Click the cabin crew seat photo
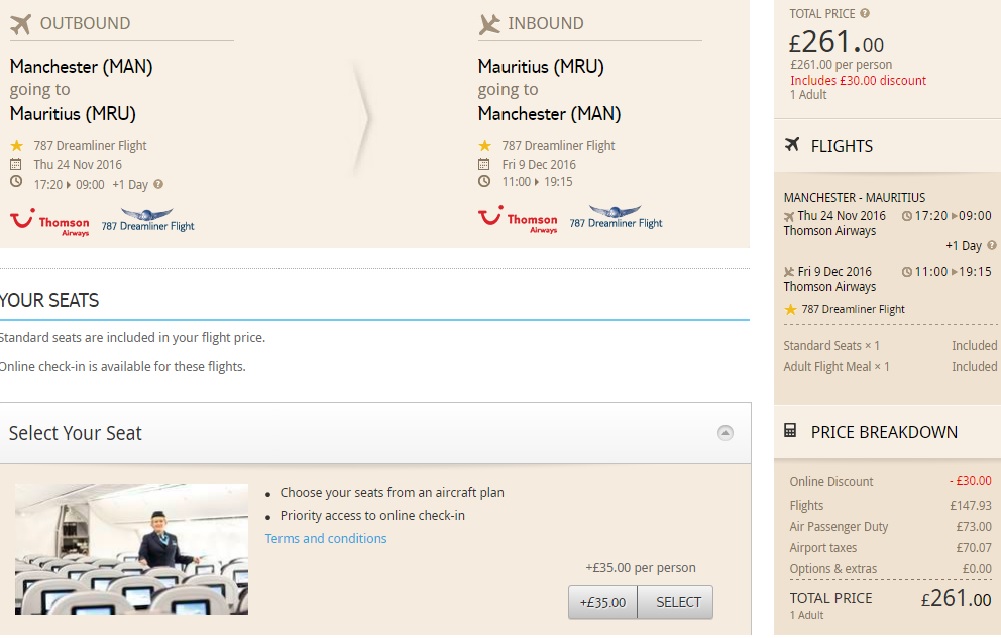 coord(131,550)
